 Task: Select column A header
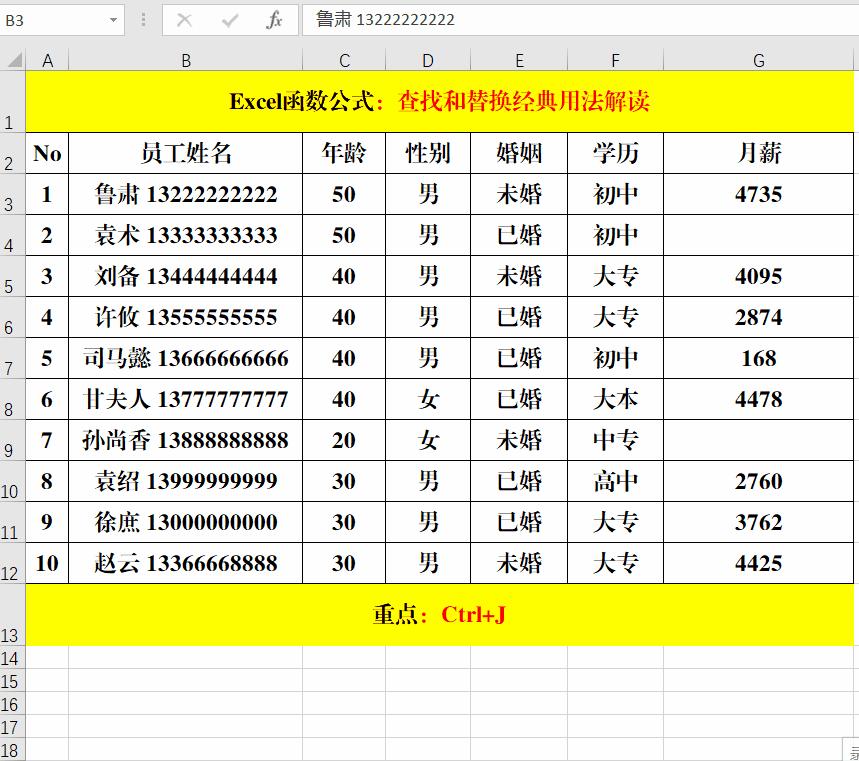click(46, 59)
